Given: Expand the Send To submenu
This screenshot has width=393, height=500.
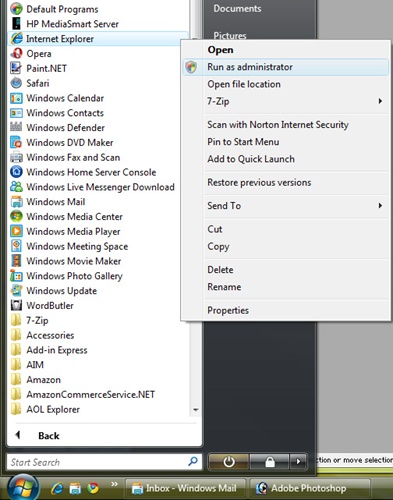Looking at the screenshot, I should tap(286, 206).
